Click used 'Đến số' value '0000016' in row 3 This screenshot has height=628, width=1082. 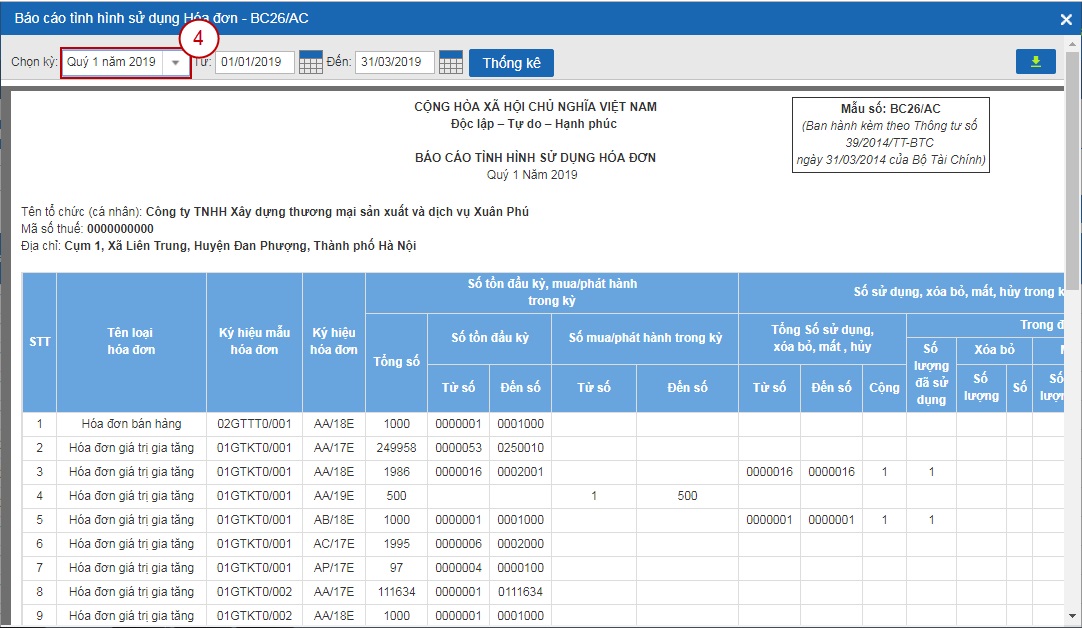(x=832, y=472)
